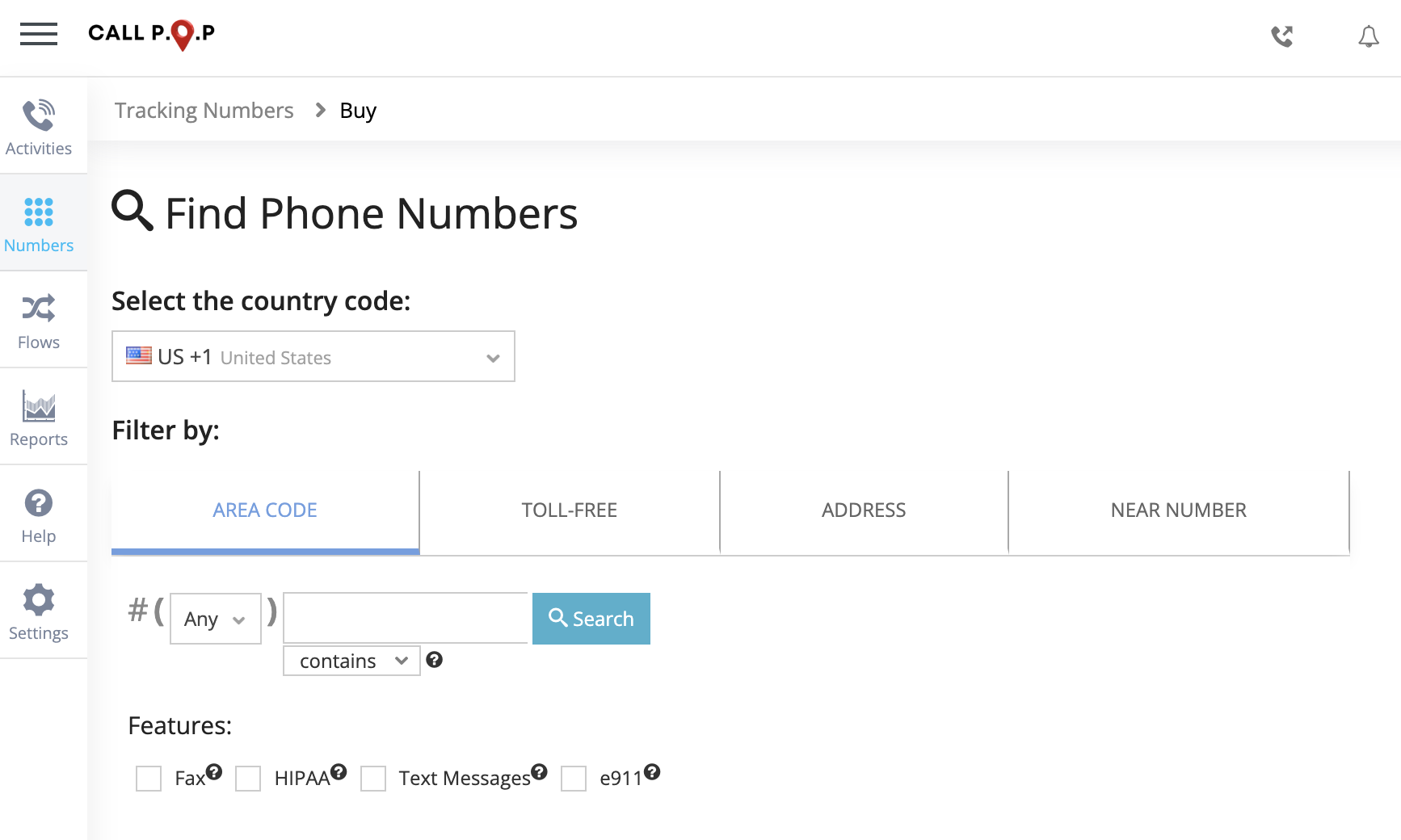Enable the Fax feature checkbox
The image size is (1401, 840).
coord(149,779)
